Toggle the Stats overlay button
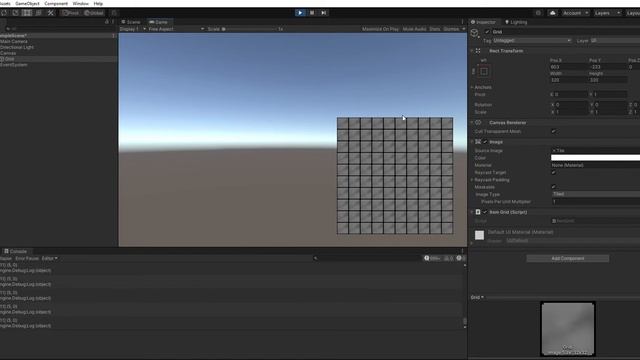Viewport: 640px width, 360px height. (435, 29)
